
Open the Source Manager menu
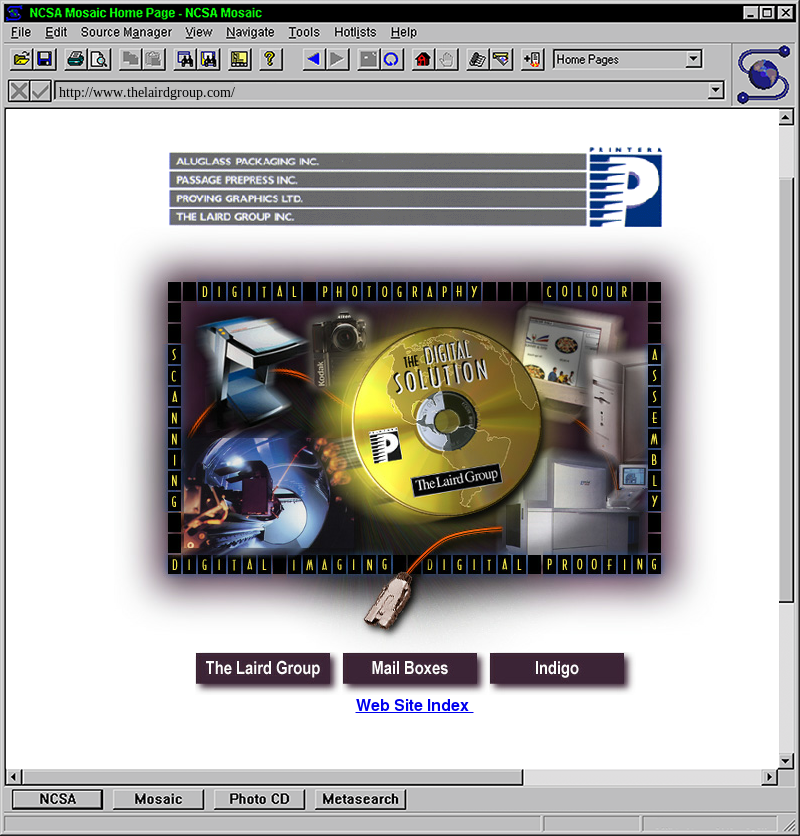tap(126, 32)
